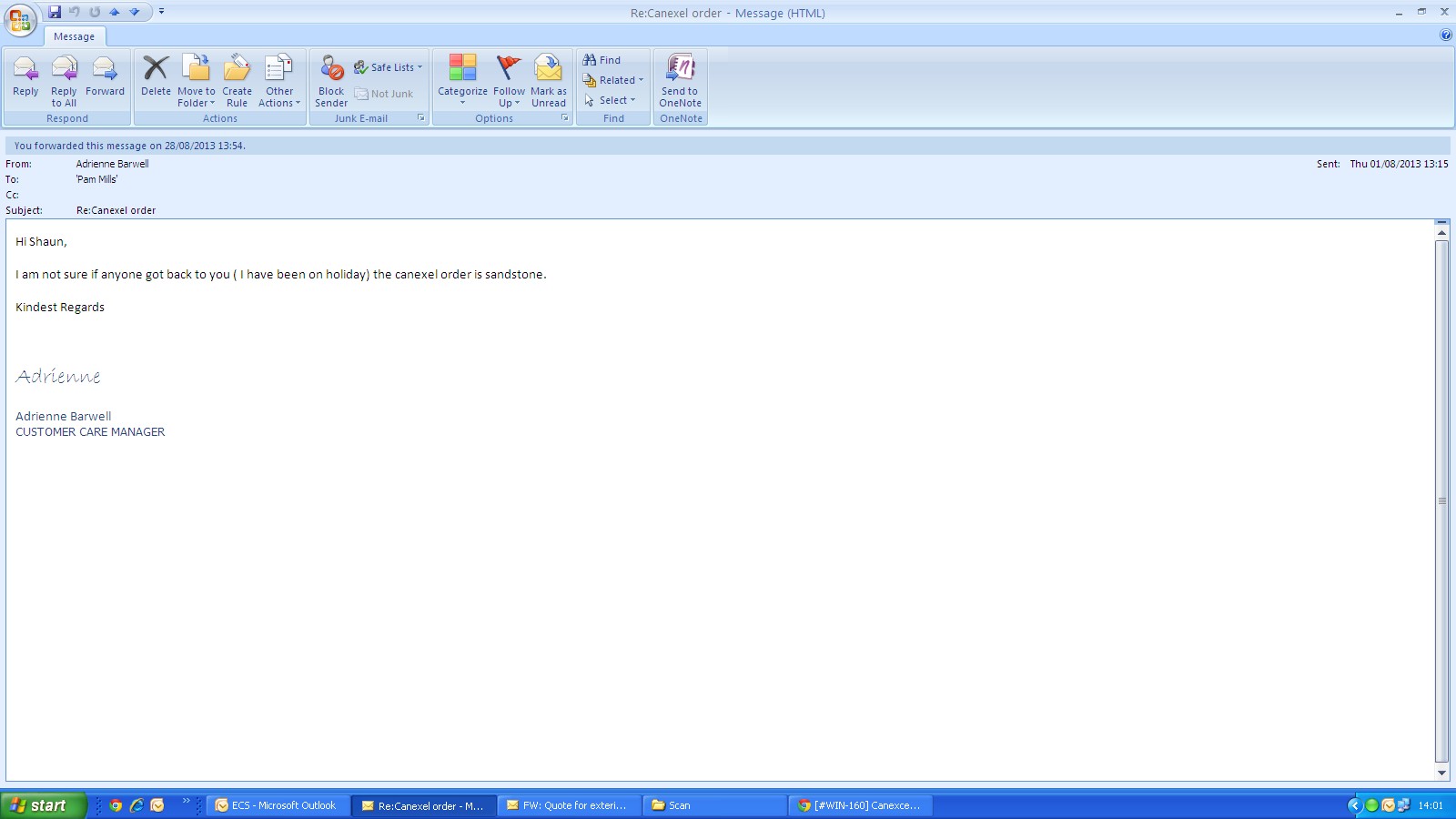The image size is (1456, 819).
Task: Mark the message as Unread
Action: coord(549,78)
